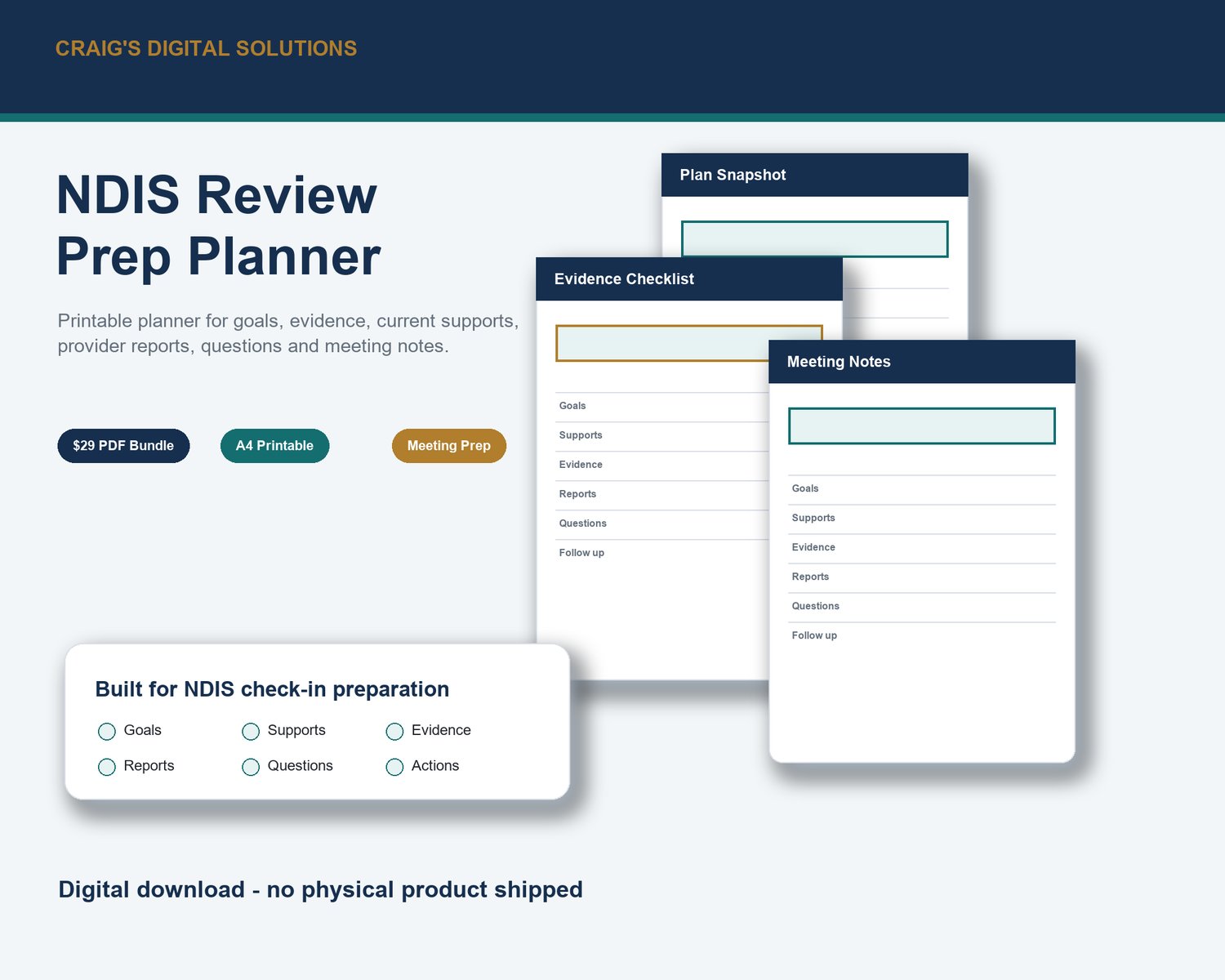Click Questions row in Evidence Checklist
The image size is (1225, 980).
click(x=662, y=524)
